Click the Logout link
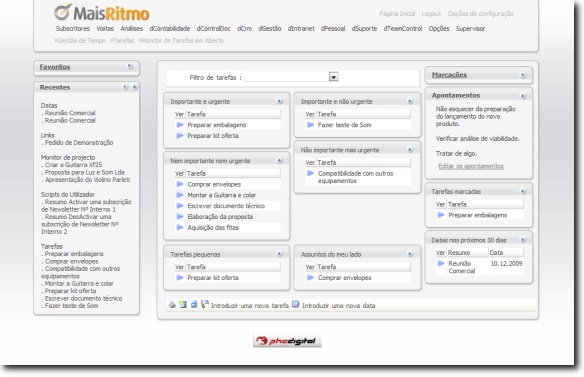This screenshot has width=584, height=377. point(431,14)
